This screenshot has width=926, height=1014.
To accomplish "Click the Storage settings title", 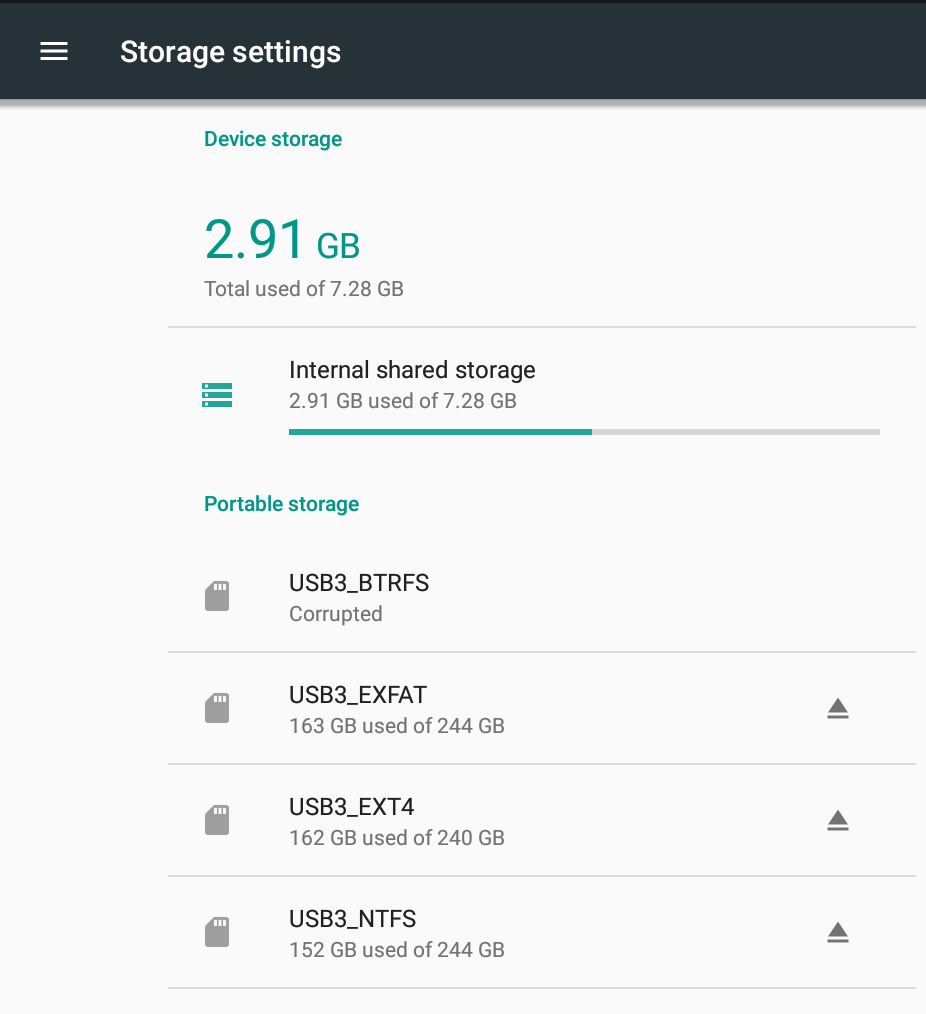I will pos(230,52).
